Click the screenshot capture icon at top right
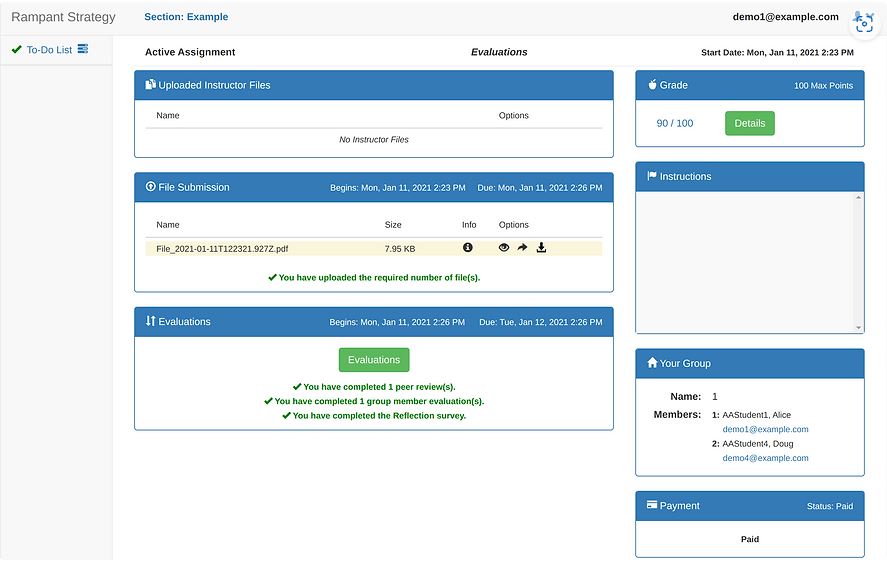This screenshot has width=887, height=562. pyautogui.click(x=864, y=24)
